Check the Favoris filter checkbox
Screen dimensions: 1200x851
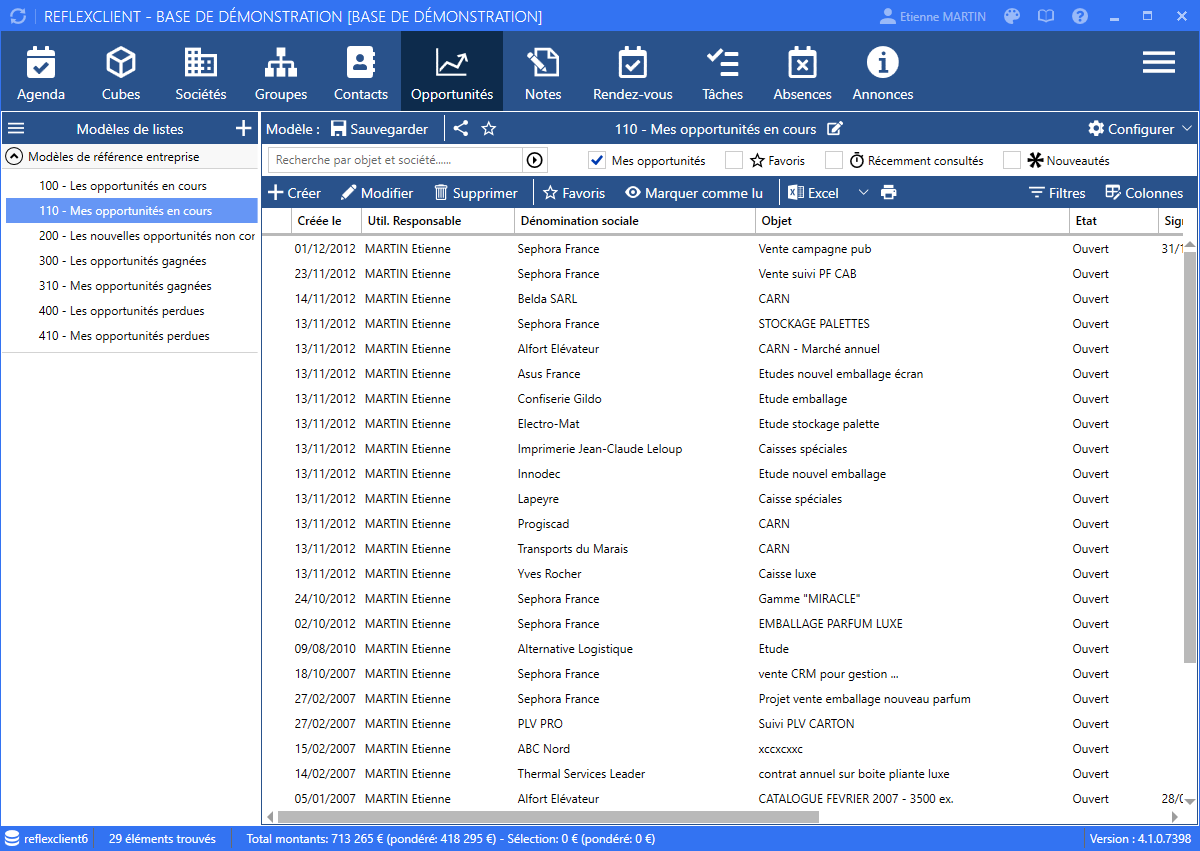[x=734, y=160]
